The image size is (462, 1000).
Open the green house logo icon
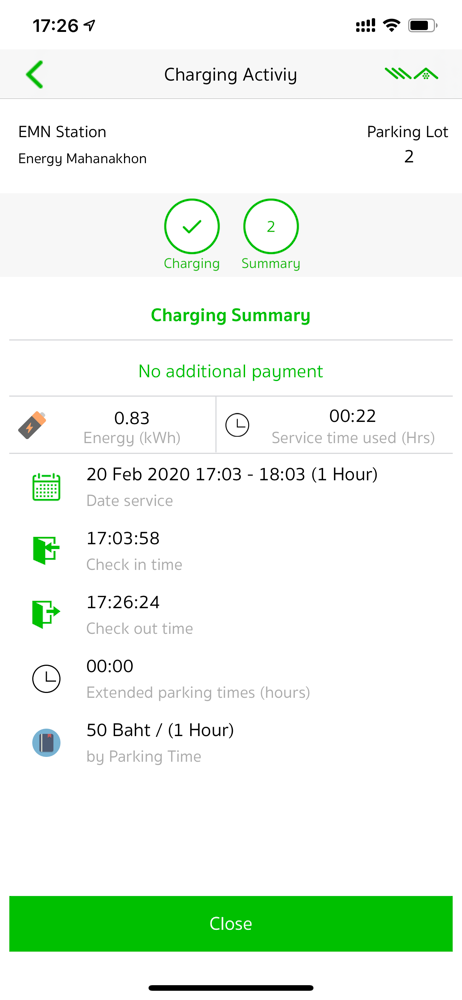pyautogui.click(x=412, y=75)
